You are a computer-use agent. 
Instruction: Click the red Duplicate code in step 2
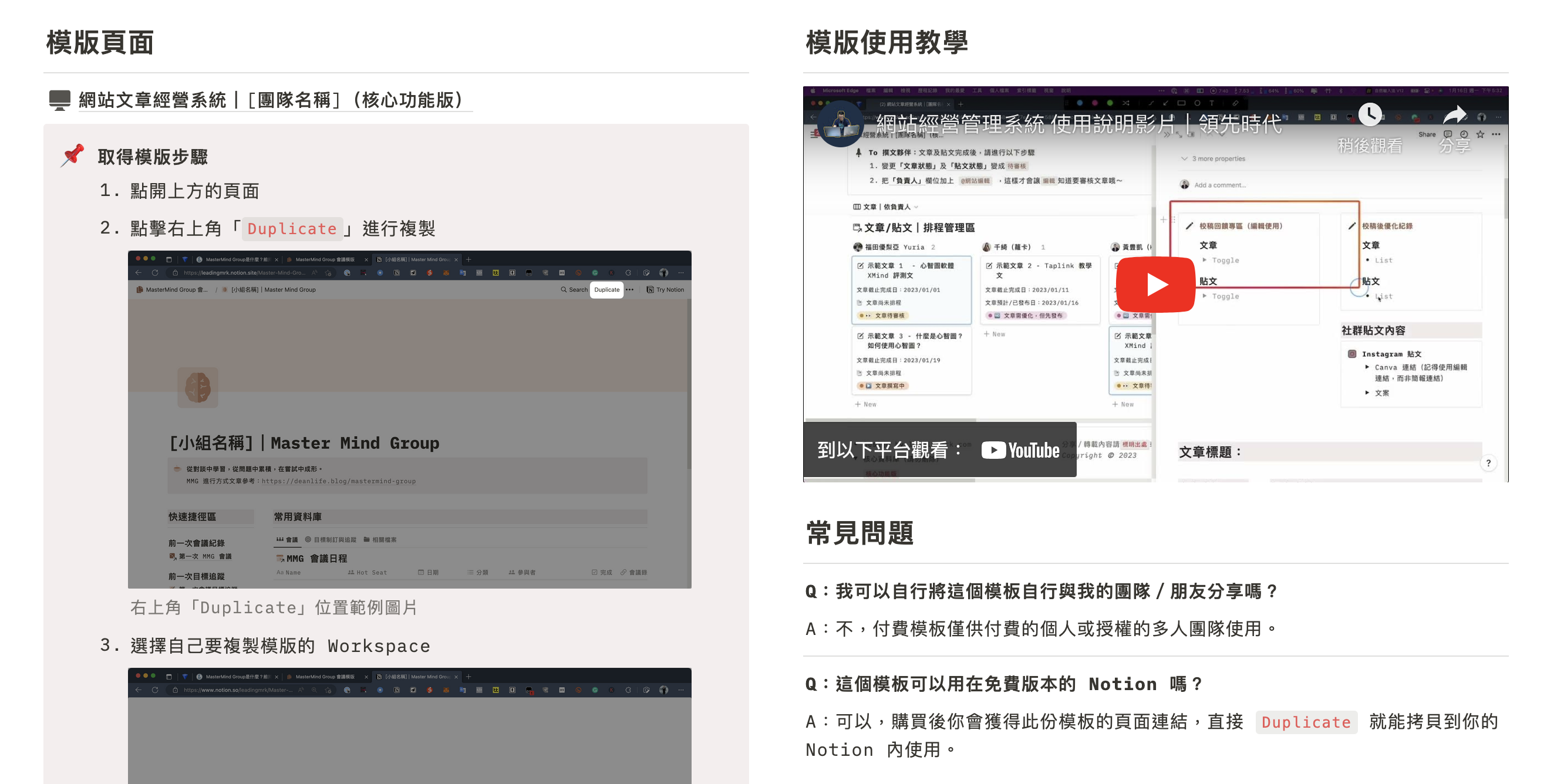coord(292,229)
